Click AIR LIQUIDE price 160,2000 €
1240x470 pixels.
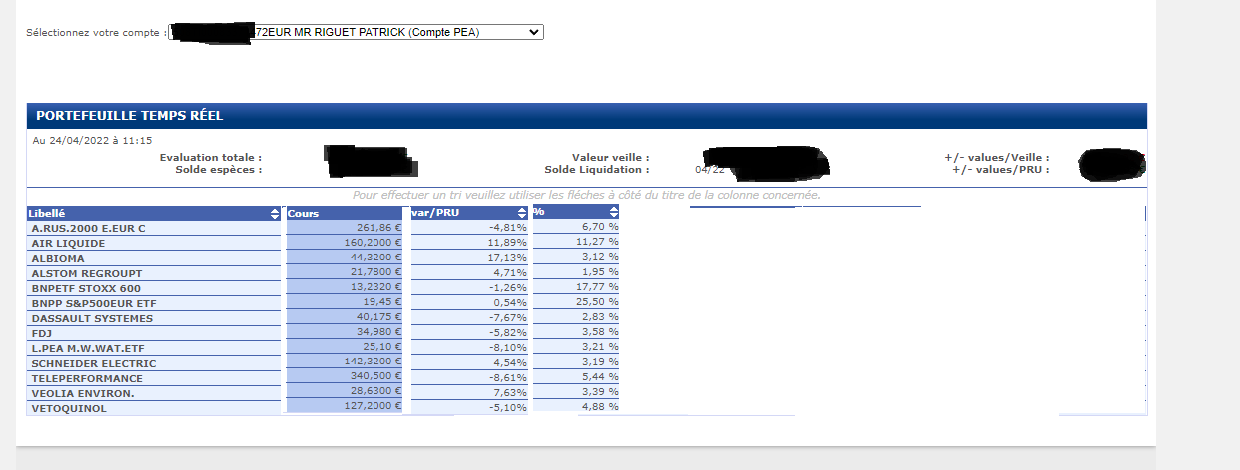(x=372, y=243)
